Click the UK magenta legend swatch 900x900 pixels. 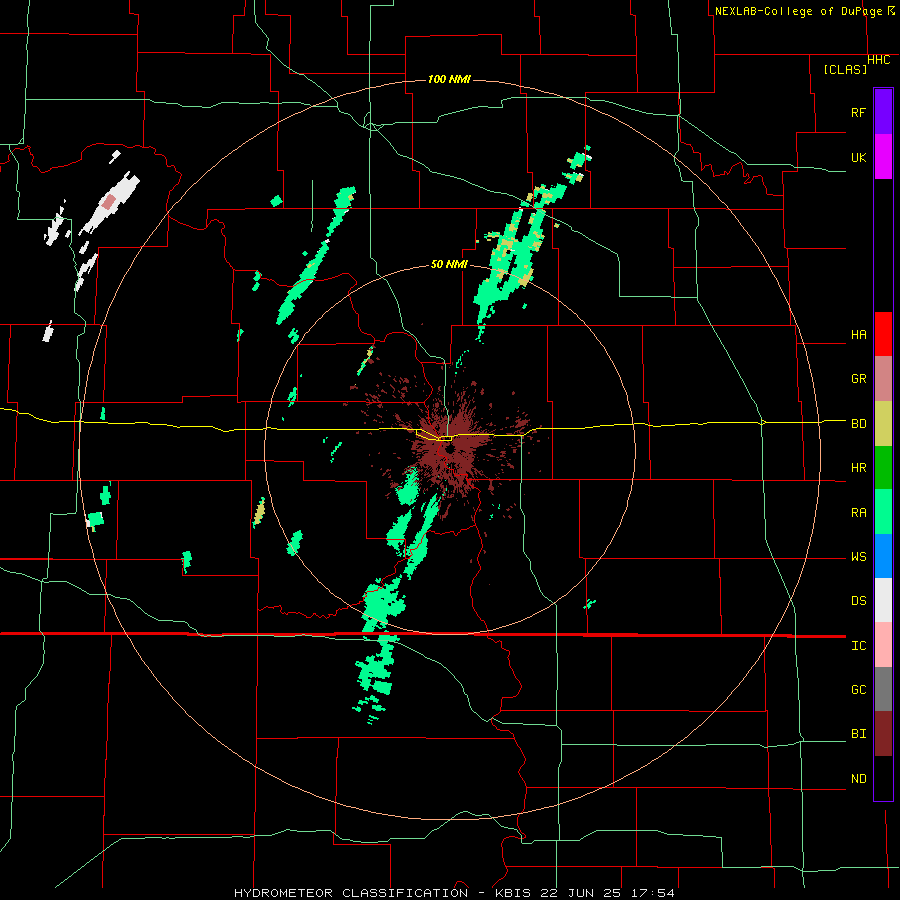click(883, 157)
